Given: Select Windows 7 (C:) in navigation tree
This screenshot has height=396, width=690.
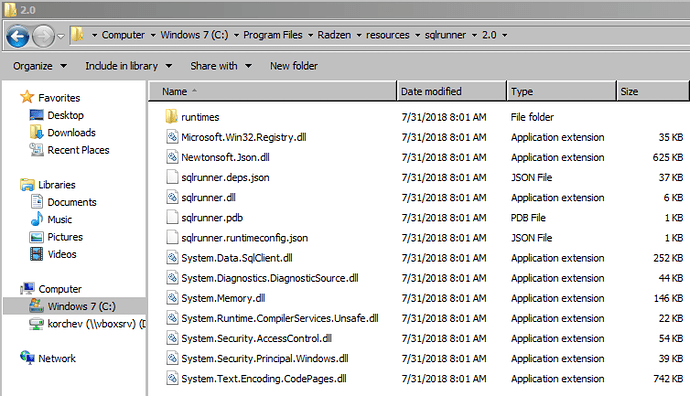Looking at the screenshot, I should click(x=75, y=306).
